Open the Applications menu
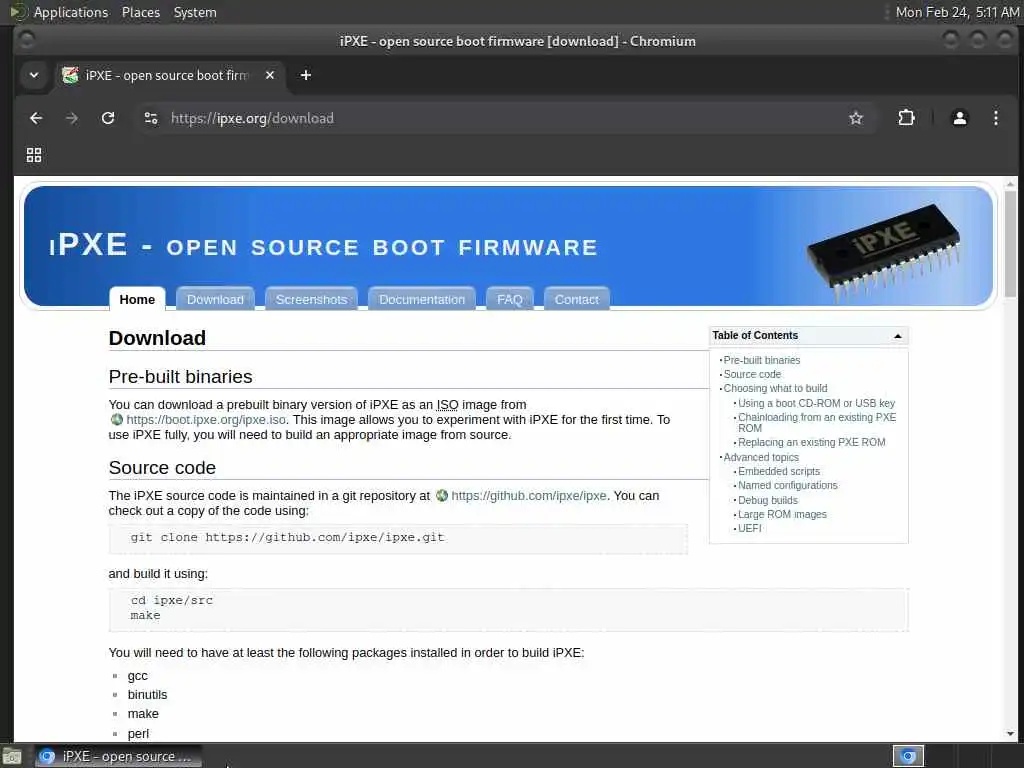This screenshot has height=768, width=1024. pos(71,12)
